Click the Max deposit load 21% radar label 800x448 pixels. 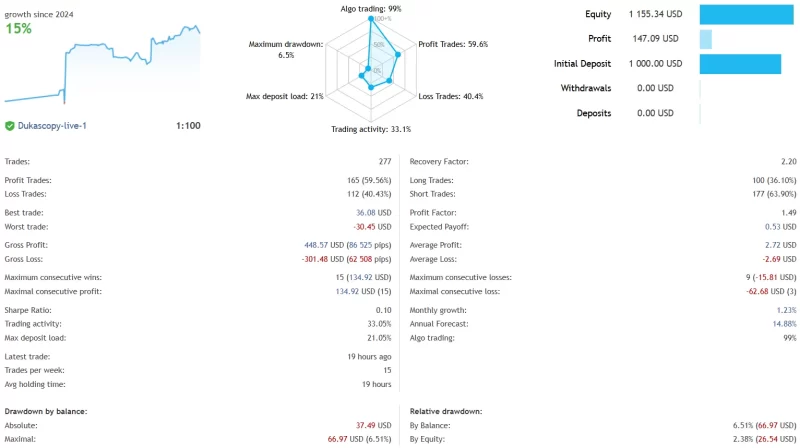(284, 96)
